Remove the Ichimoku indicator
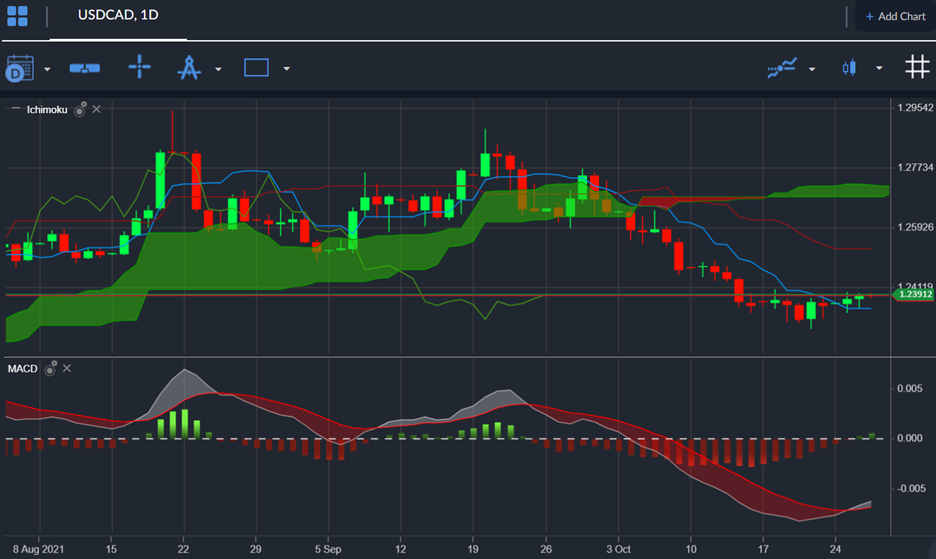This screenshot has width=936, height=559. coord(97,109)
